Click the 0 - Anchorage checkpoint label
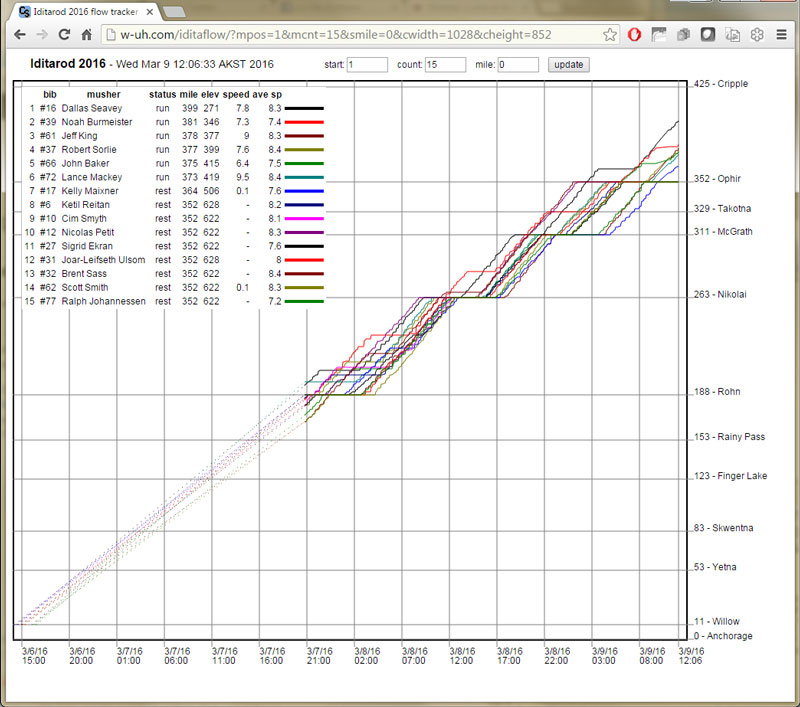The image size is (800, 707). click(x=723, y=636)
